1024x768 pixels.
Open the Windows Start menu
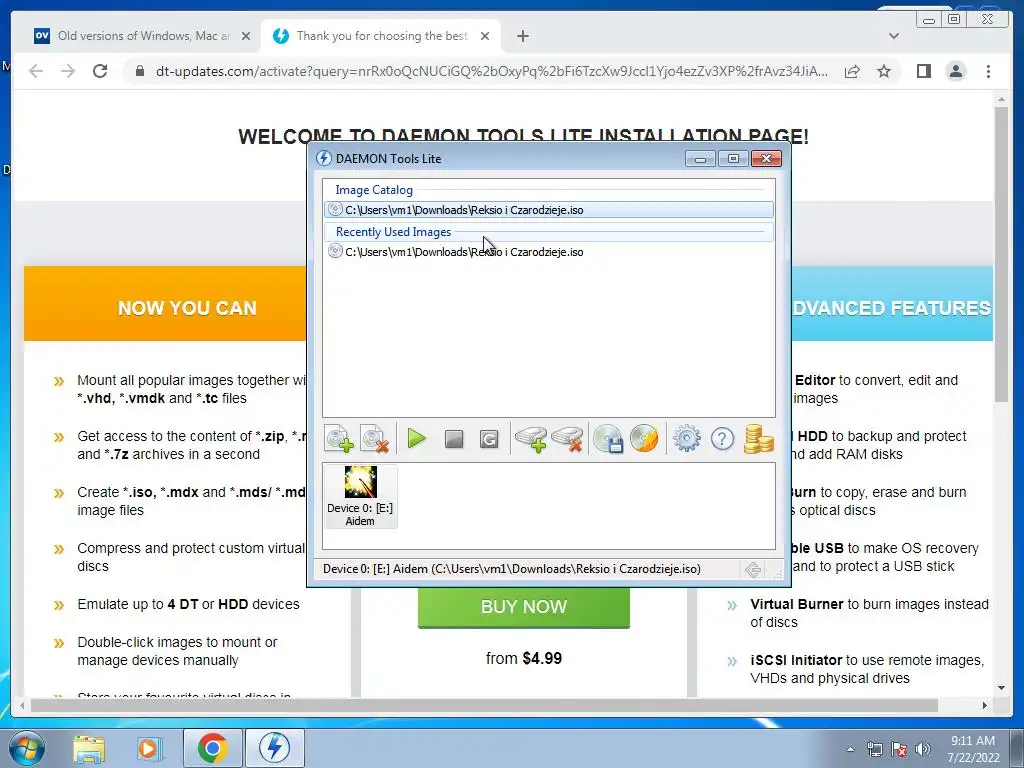pos(26,748)
